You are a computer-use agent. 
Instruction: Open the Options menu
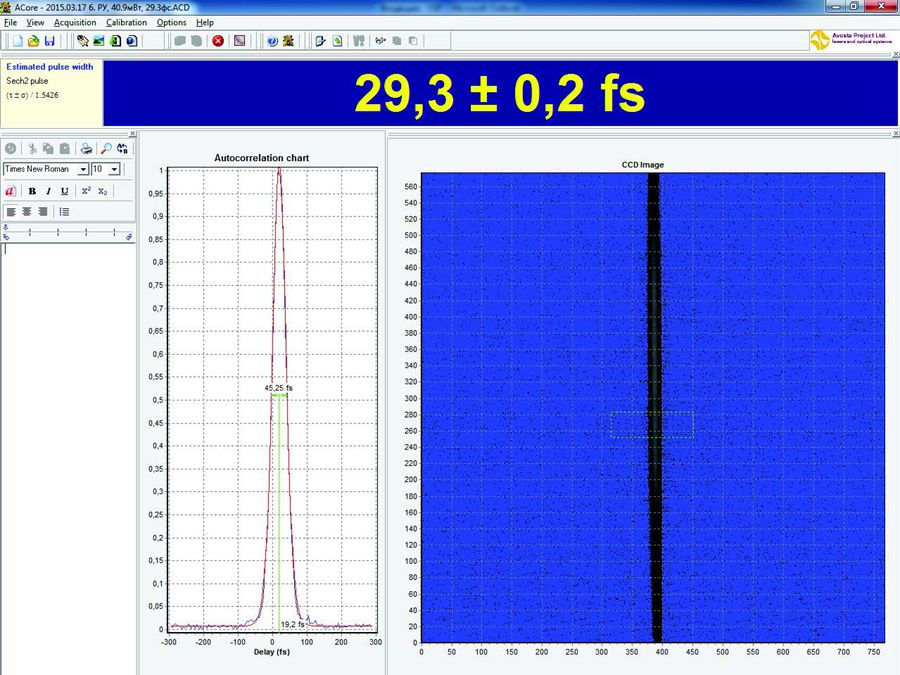click(x=171, y=22)
